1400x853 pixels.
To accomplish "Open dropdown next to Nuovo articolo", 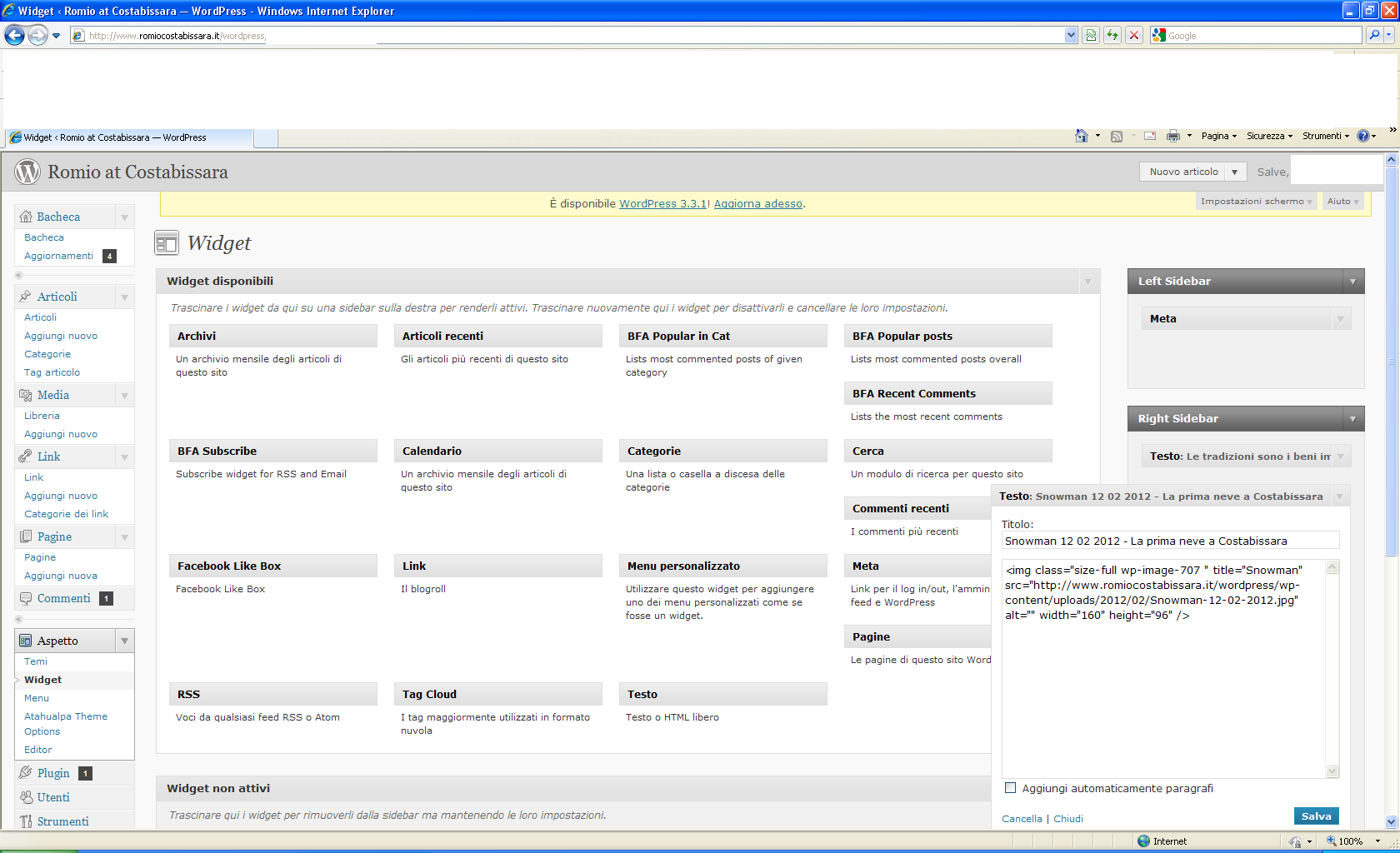I will coord(1234,172).
